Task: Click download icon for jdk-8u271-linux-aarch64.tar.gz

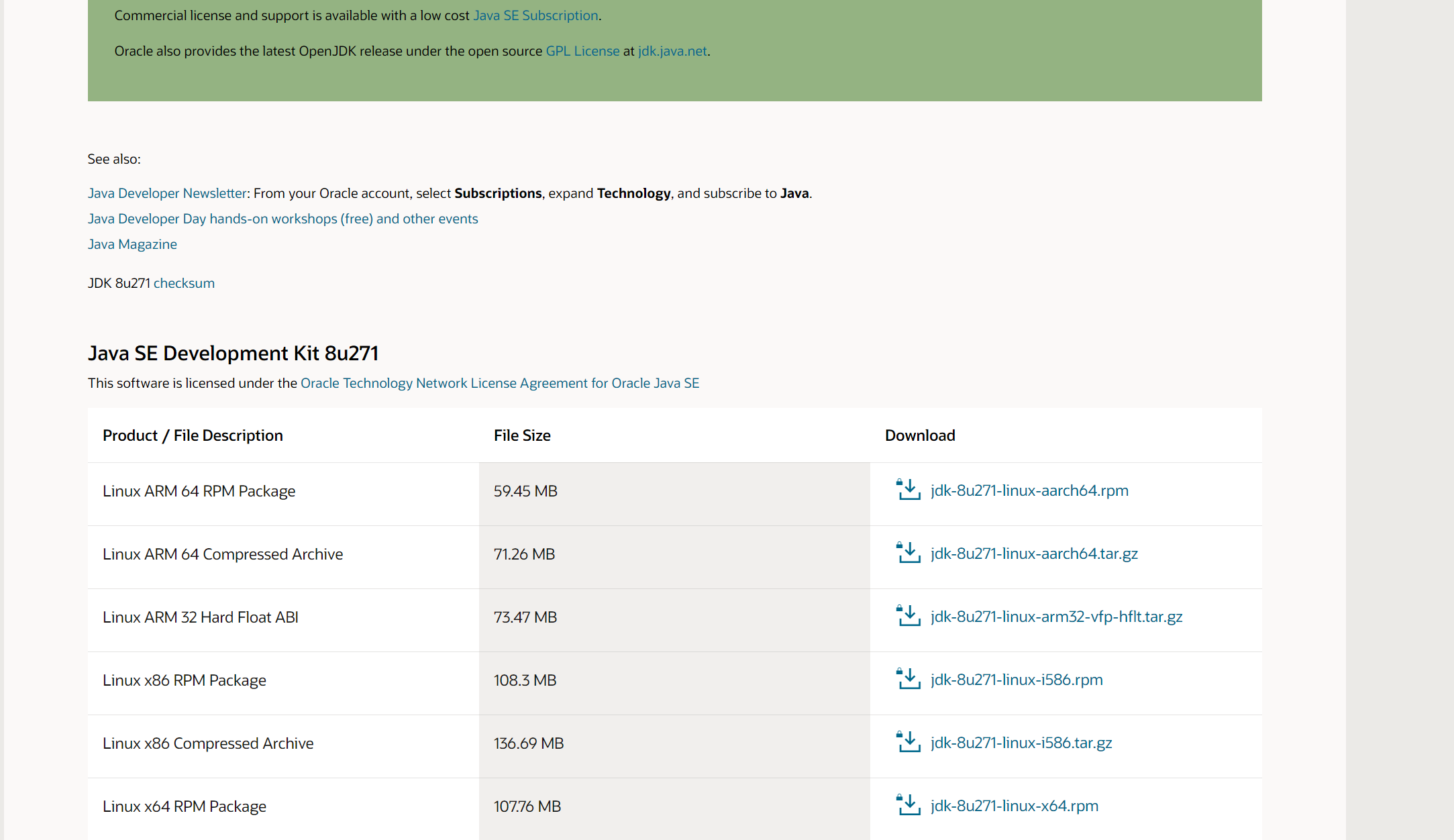Action: point(908,553)
